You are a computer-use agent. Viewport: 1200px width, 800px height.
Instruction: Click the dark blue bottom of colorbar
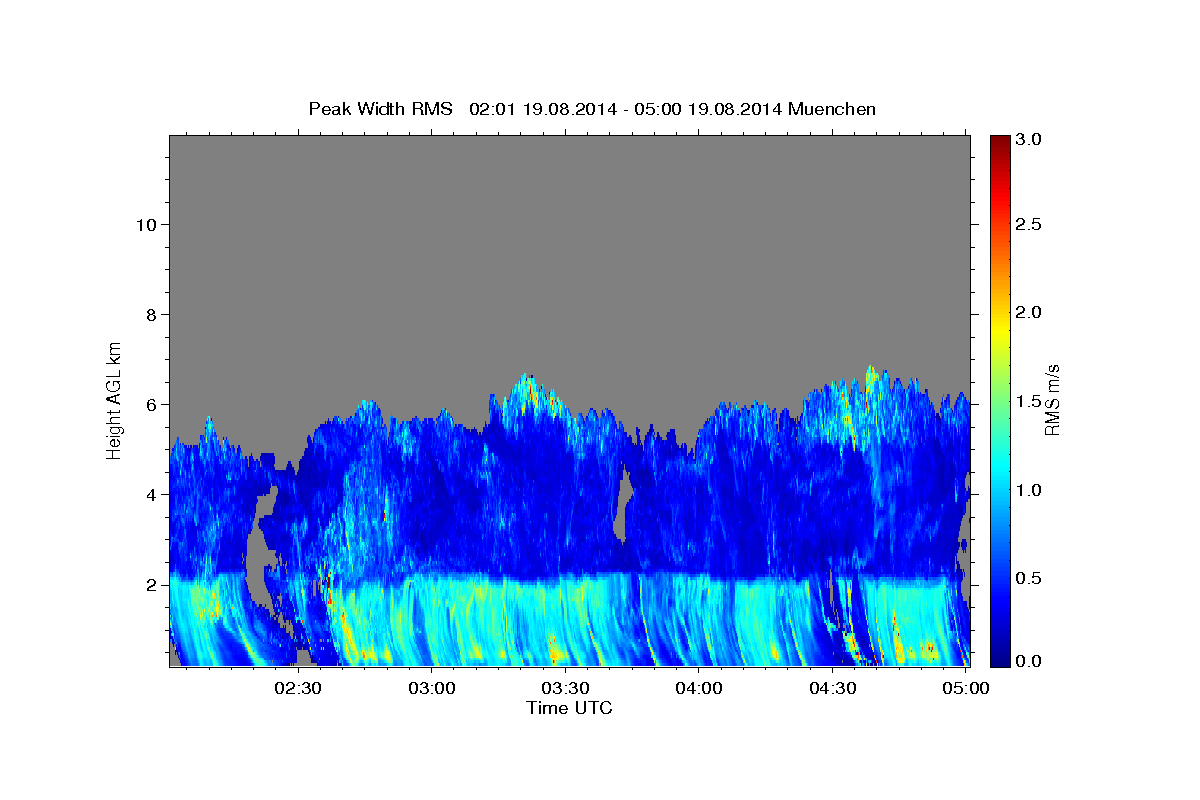coord(999,659)
